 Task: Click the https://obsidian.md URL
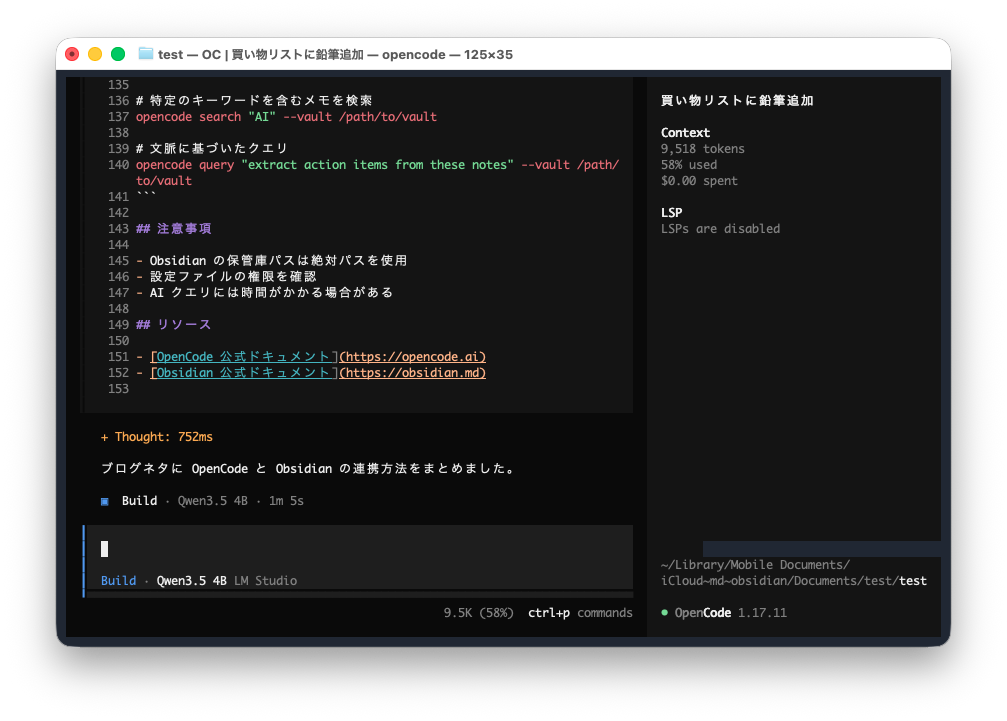coord(412,372)
